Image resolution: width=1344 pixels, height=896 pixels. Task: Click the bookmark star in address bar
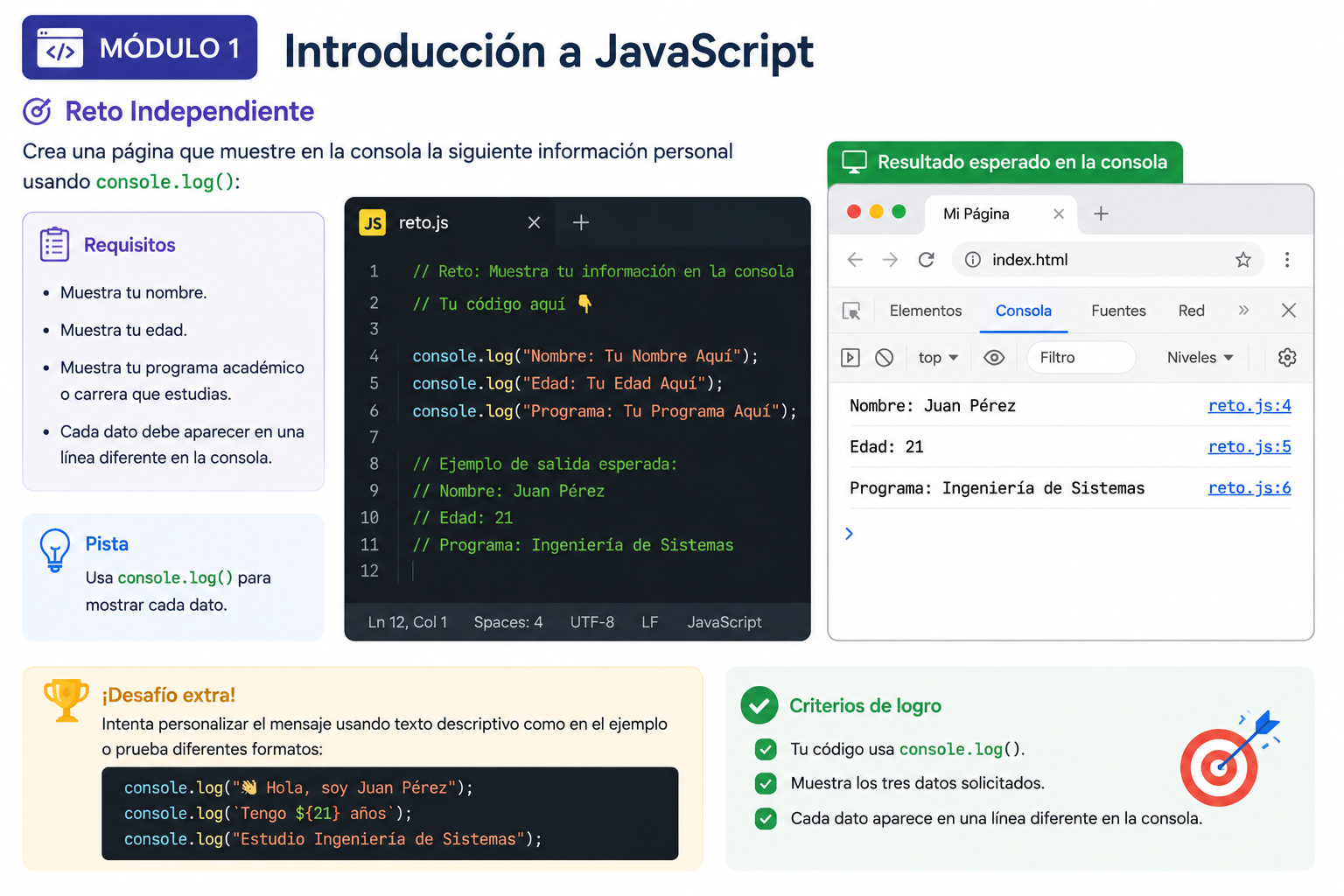[x=1242, y=260]
